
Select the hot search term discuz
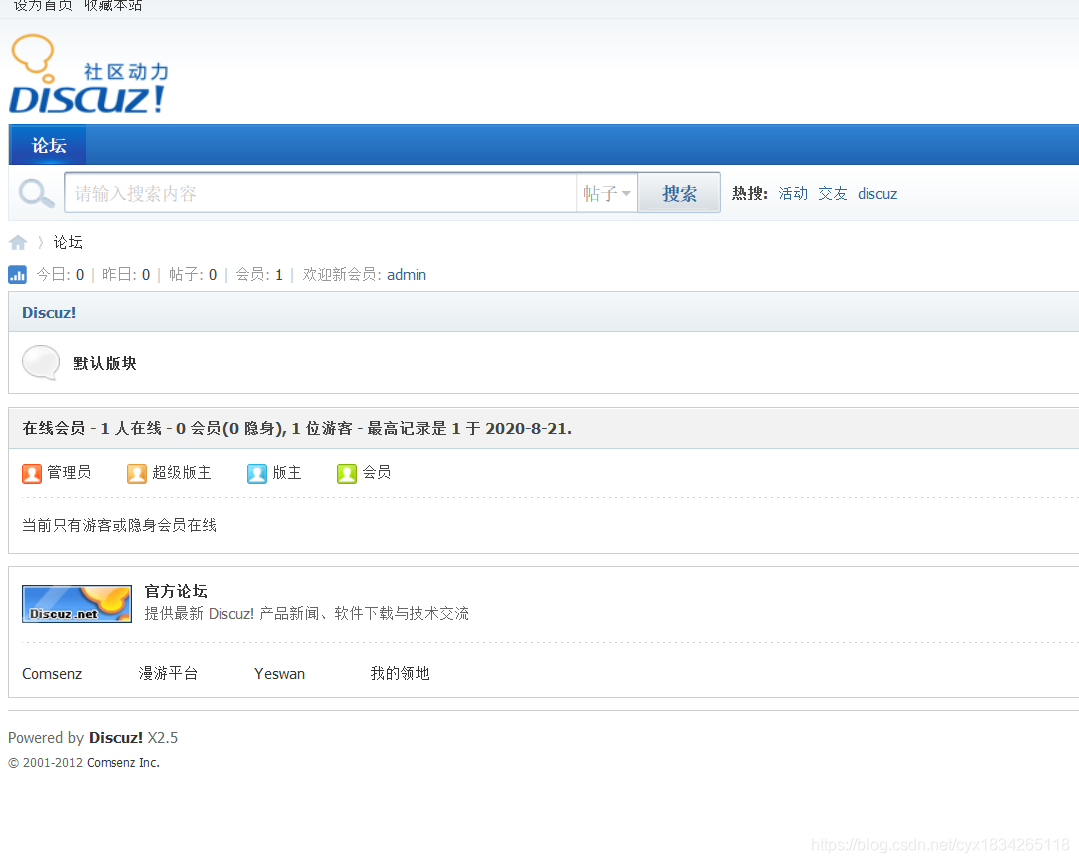877,194
